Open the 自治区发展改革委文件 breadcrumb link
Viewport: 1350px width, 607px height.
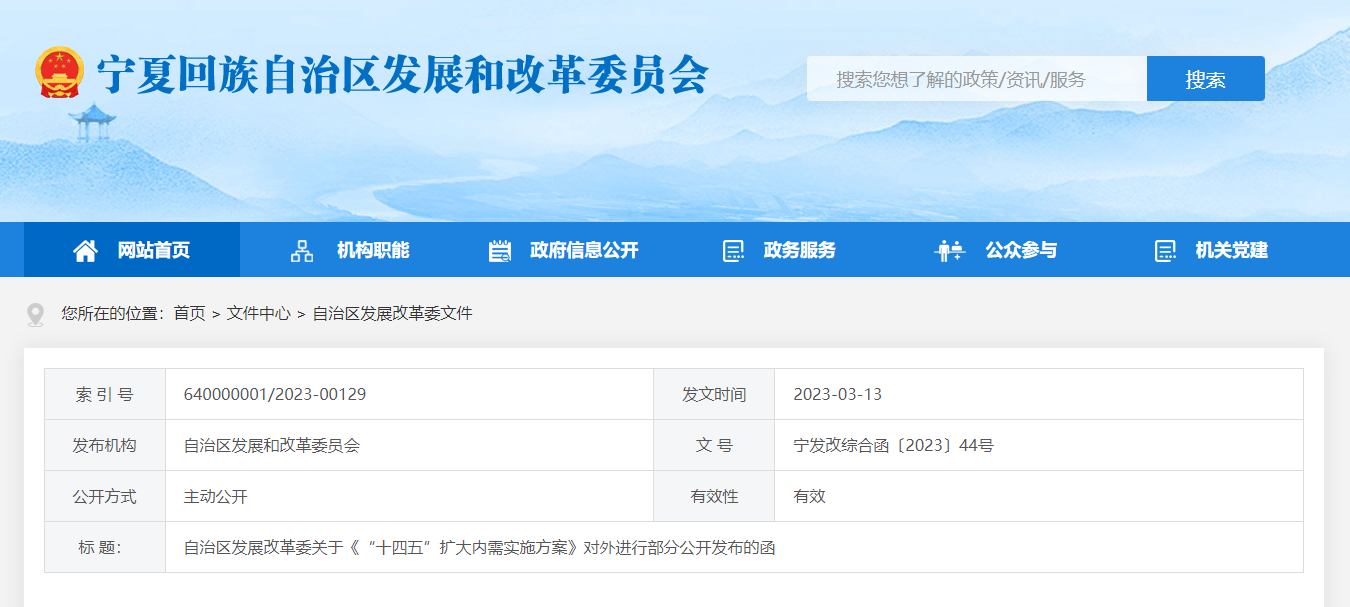(392, 313)
